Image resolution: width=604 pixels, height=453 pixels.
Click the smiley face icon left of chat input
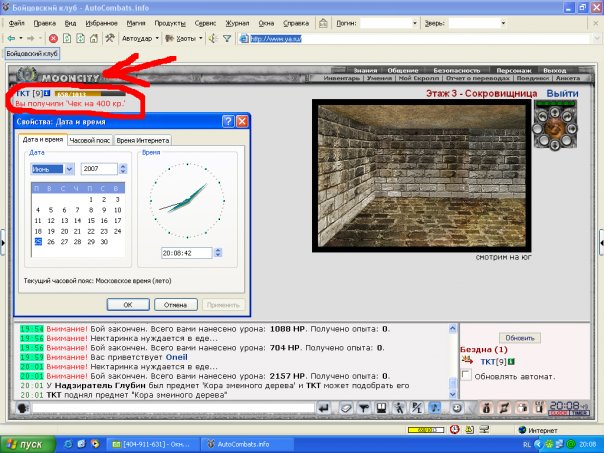pyautogui.click(x=23, y=408)
